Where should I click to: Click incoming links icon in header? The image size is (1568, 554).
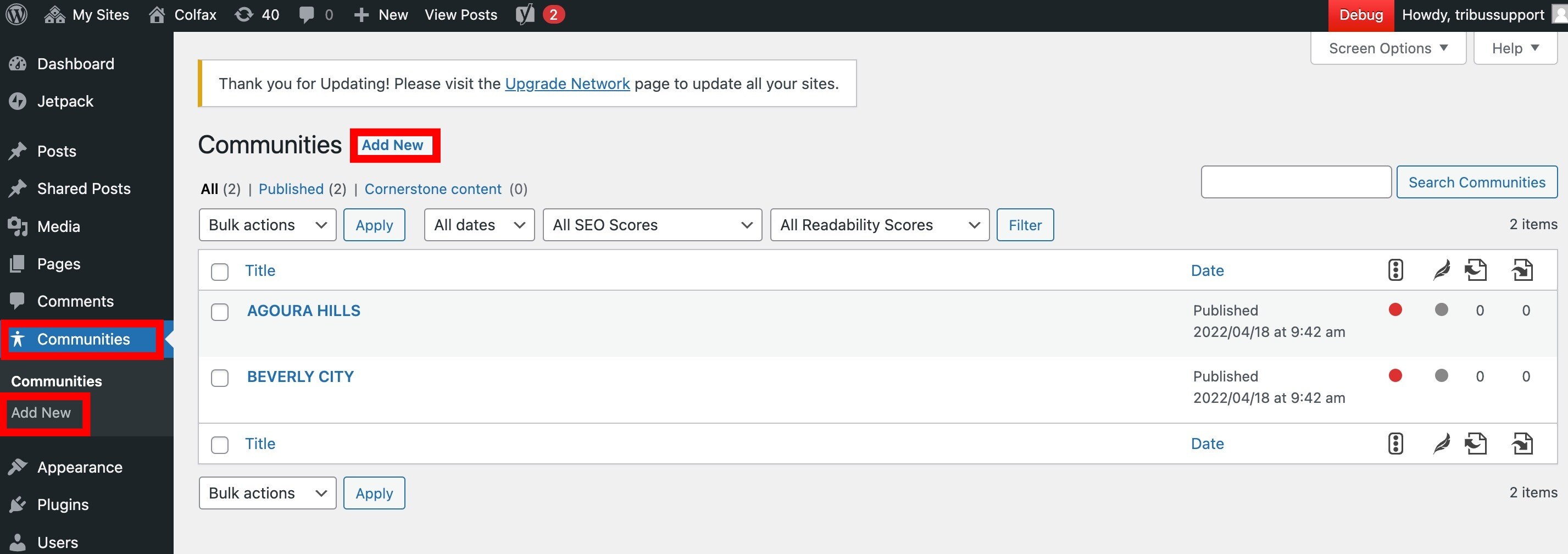click(1522, 270)
